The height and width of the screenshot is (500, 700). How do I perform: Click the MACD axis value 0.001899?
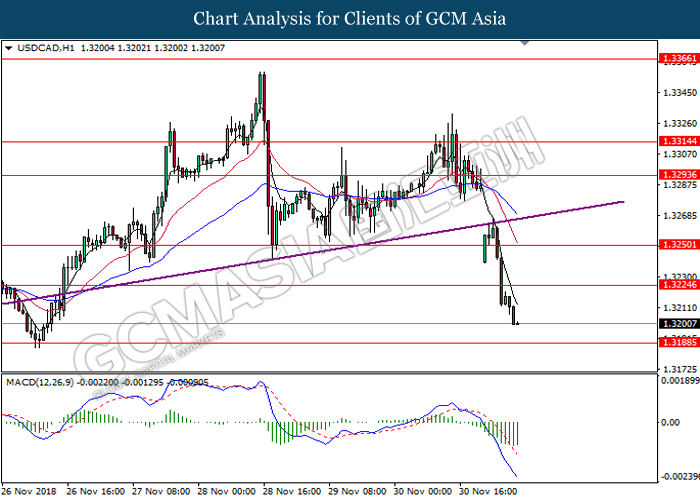pyautogui.click(x=680, y=380)
